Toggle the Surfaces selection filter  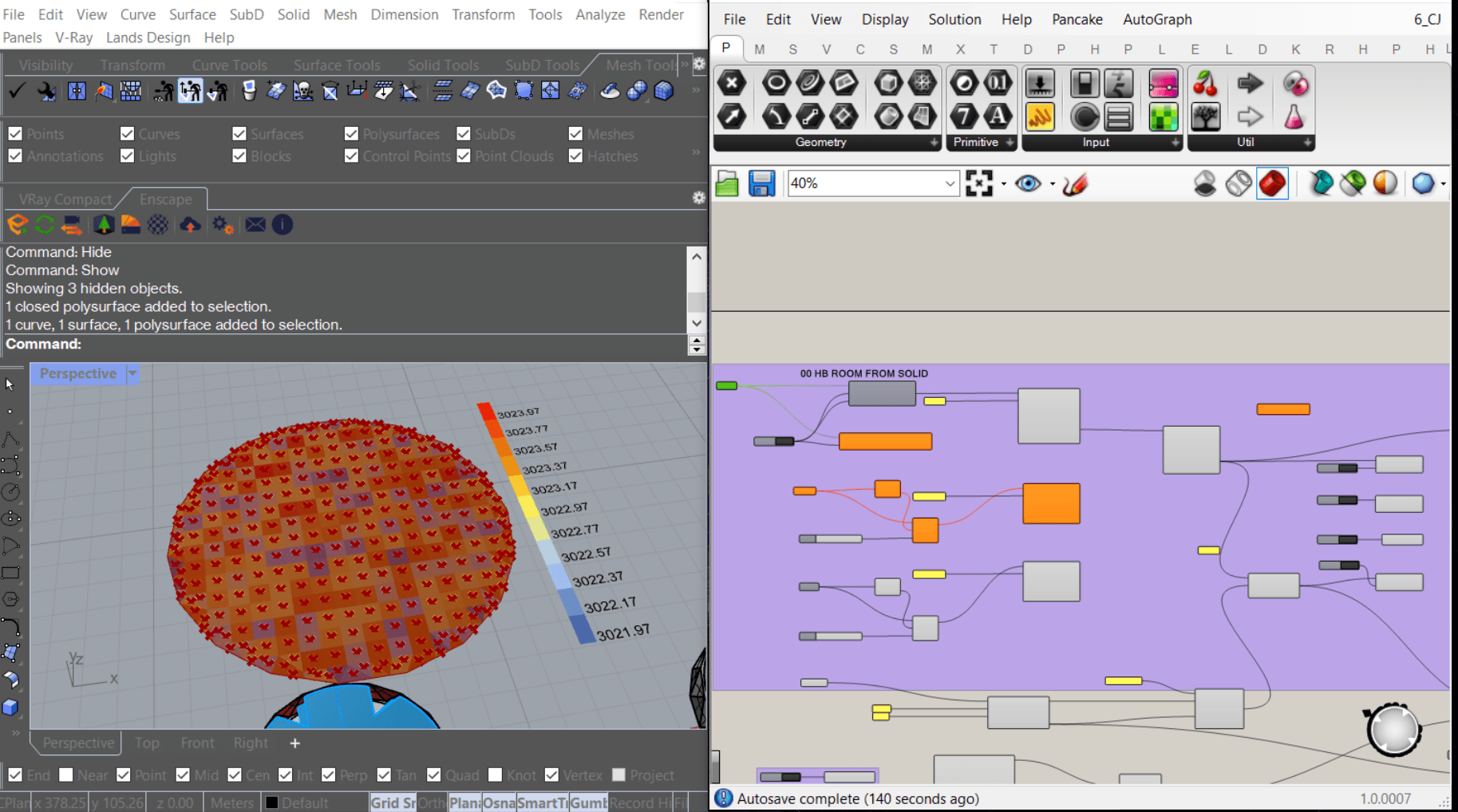pyautogui.click(x=239, y=133)
